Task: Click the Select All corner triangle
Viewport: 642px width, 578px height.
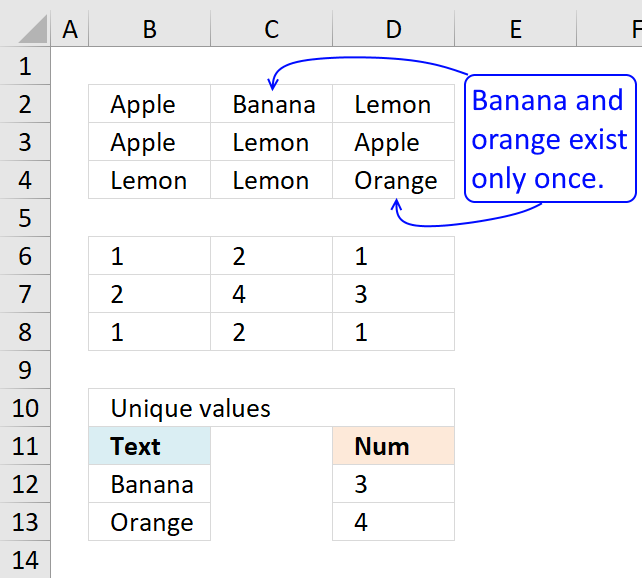Action: 33,29
